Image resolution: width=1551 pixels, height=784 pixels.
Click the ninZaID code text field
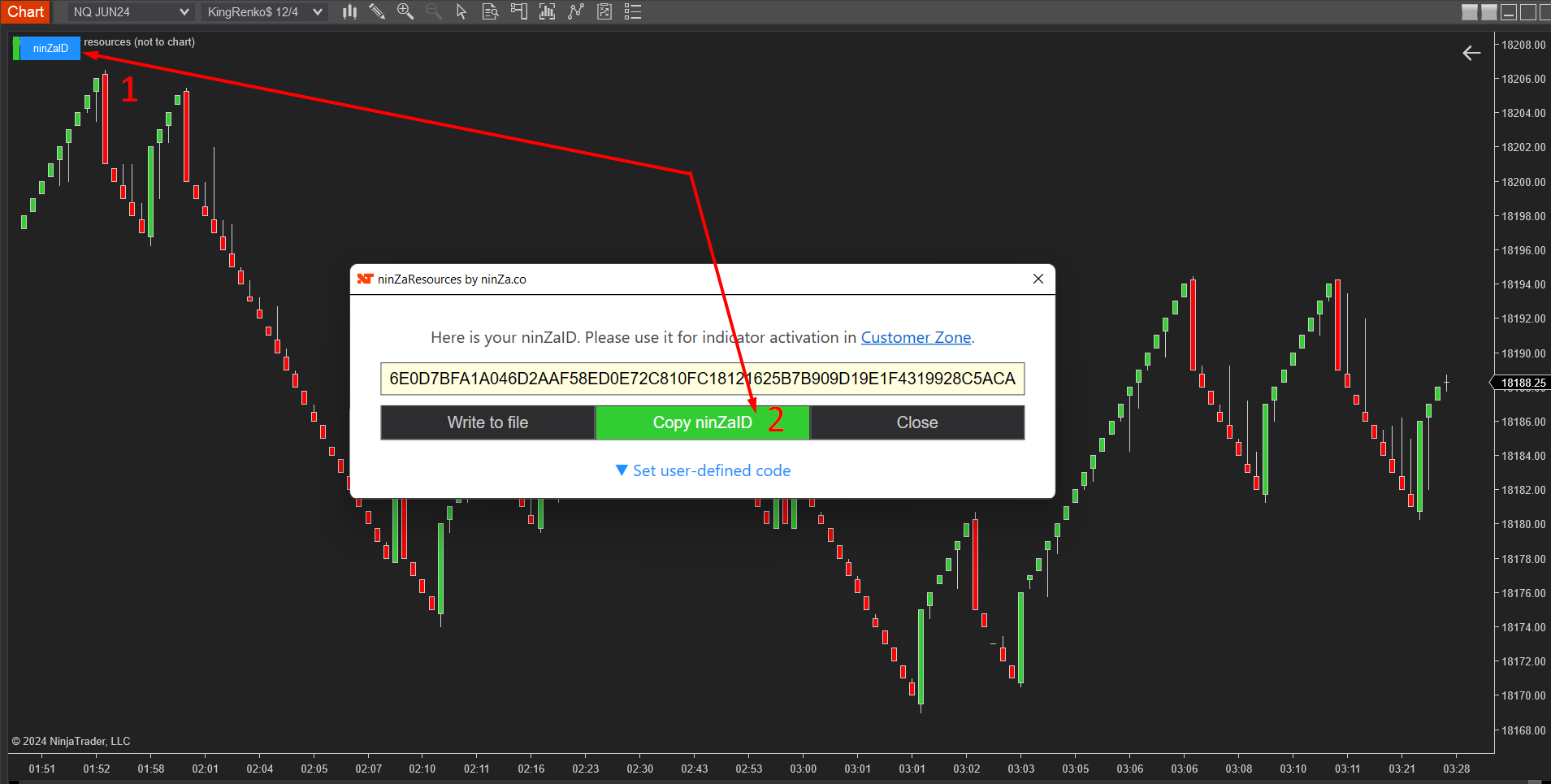(x=702, y=379)
